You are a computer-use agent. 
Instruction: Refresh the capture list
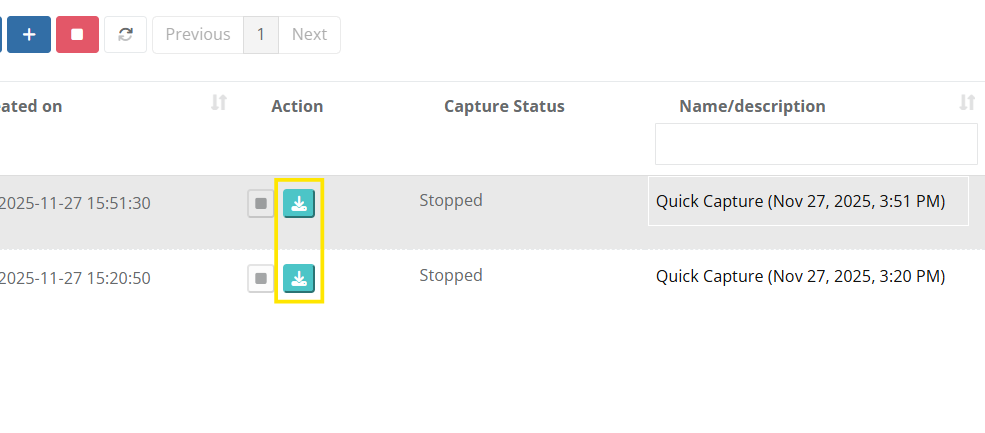click(125, 34)
